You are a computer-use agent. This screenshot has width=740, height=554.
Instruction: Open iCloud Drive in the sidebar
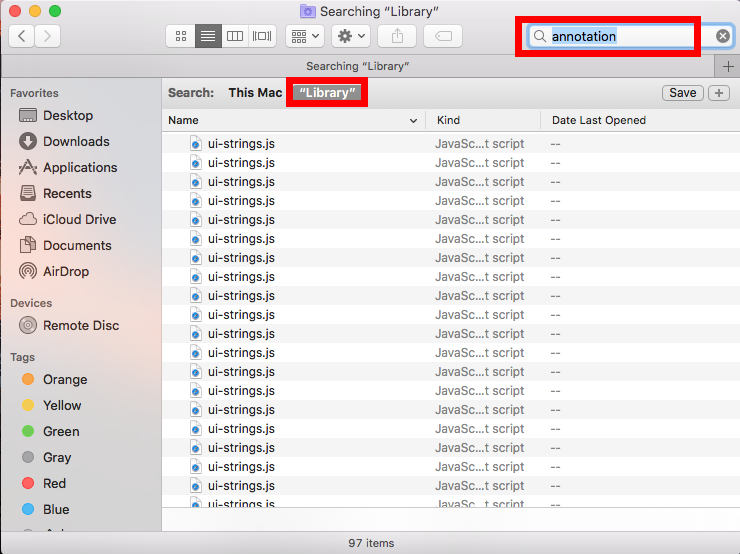(x=79, y=220)
